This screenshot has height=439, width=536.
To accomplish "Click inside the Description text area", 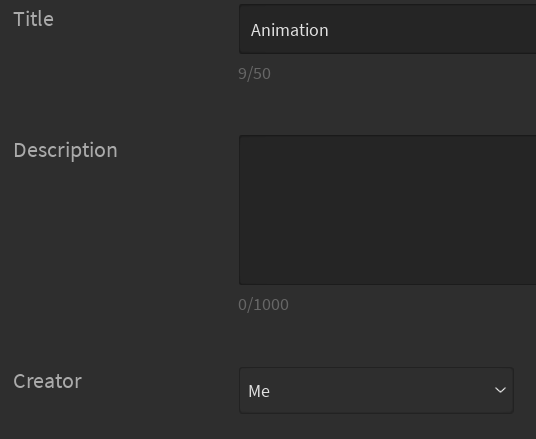I will click(x=387, y=210).
